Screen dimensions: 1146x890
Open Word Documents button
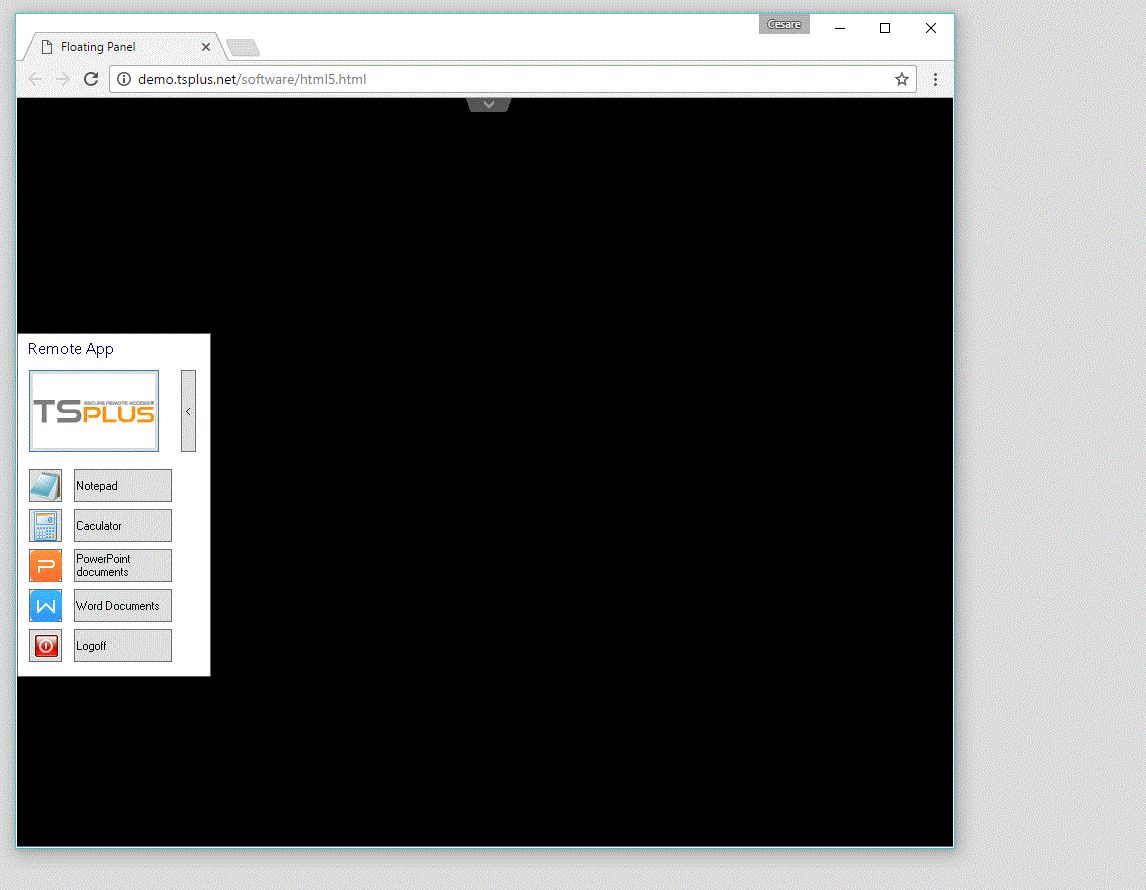pyautogui.click(x=123, y=606)
